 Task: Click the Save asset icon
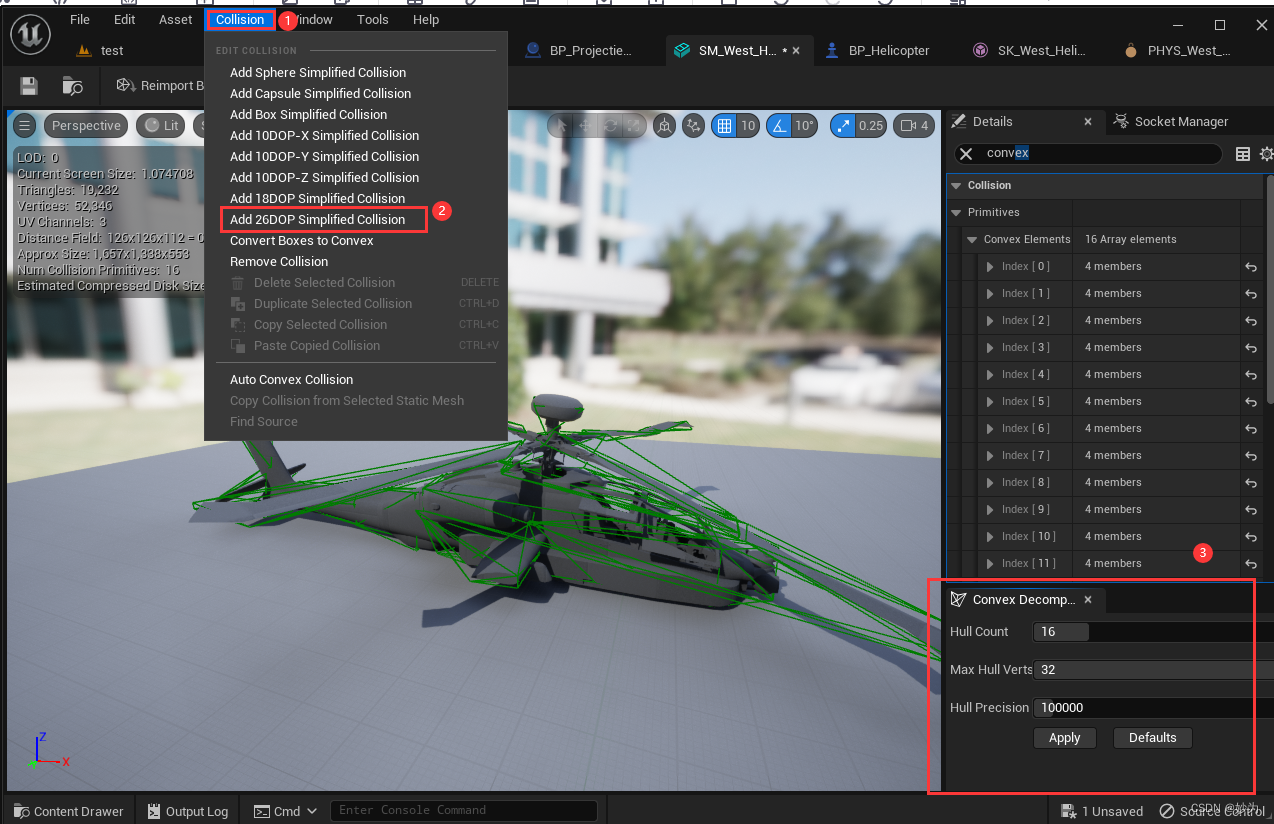27,86
